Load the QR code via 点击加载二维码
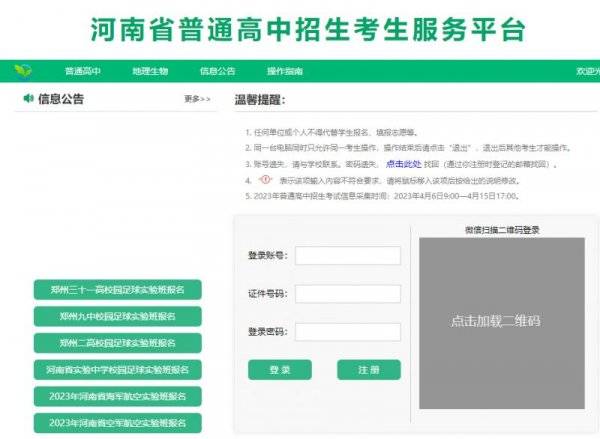The image size is (600, 439). pos(502,323)
